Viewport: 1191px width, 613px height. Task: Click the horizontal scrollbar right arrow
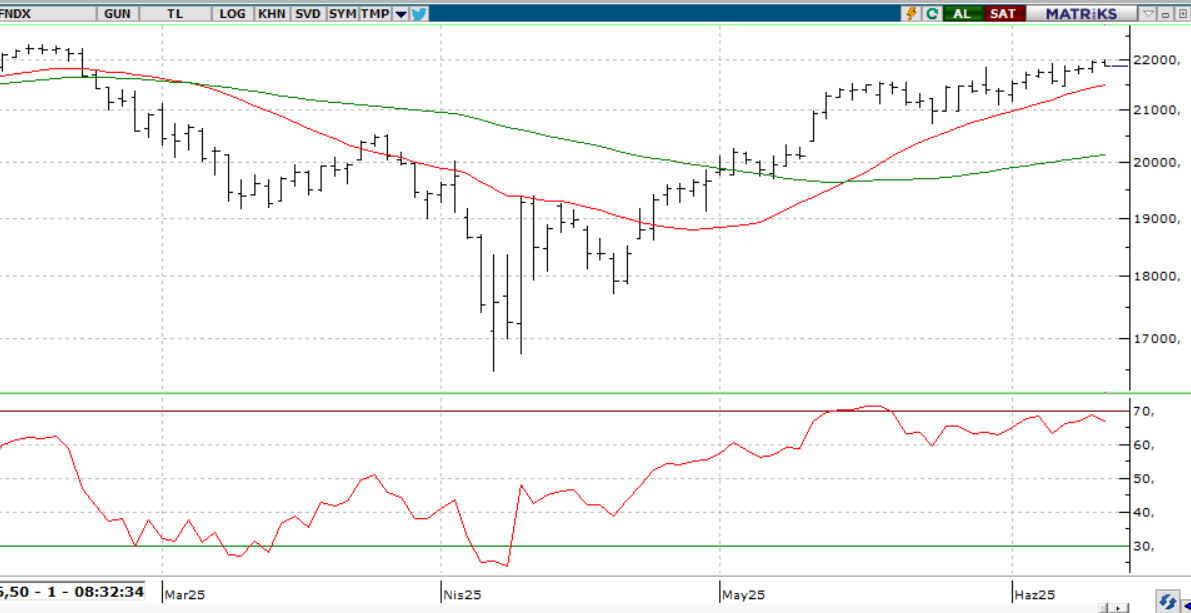pos(1120,608)
